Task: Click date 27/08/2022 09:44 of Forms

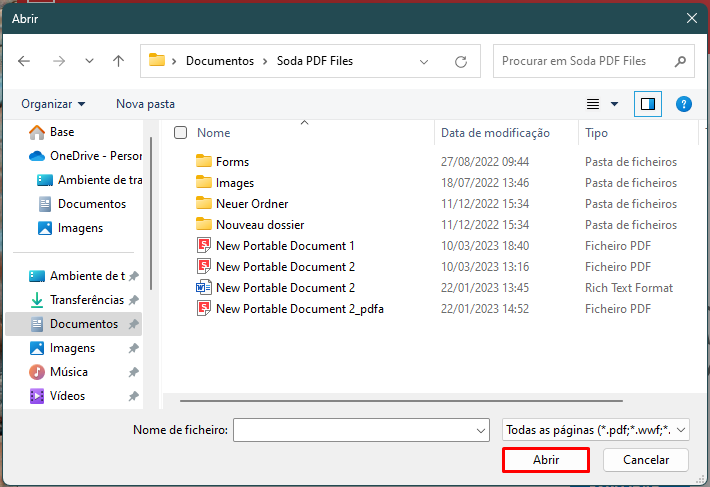Action: (x=485, y=162)
